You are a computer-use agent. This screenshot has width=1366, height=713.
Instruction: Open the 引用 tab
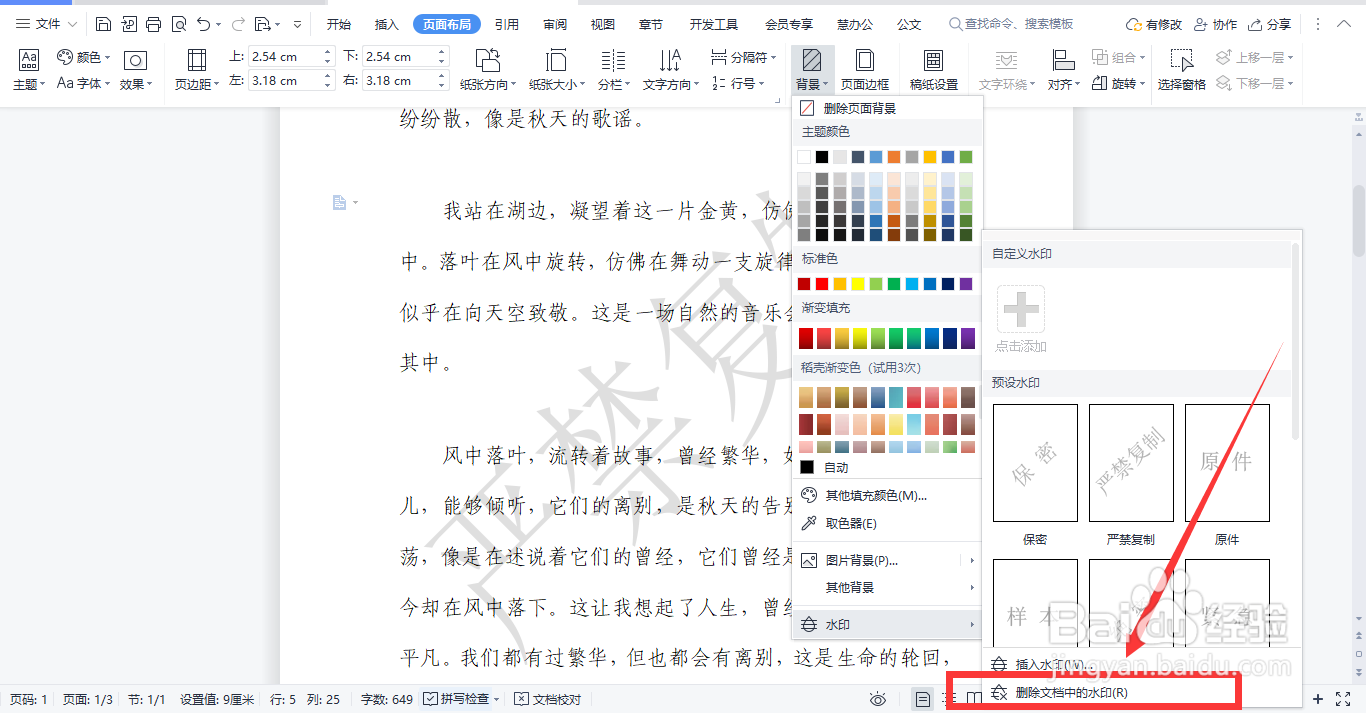[x=507, y=24]
